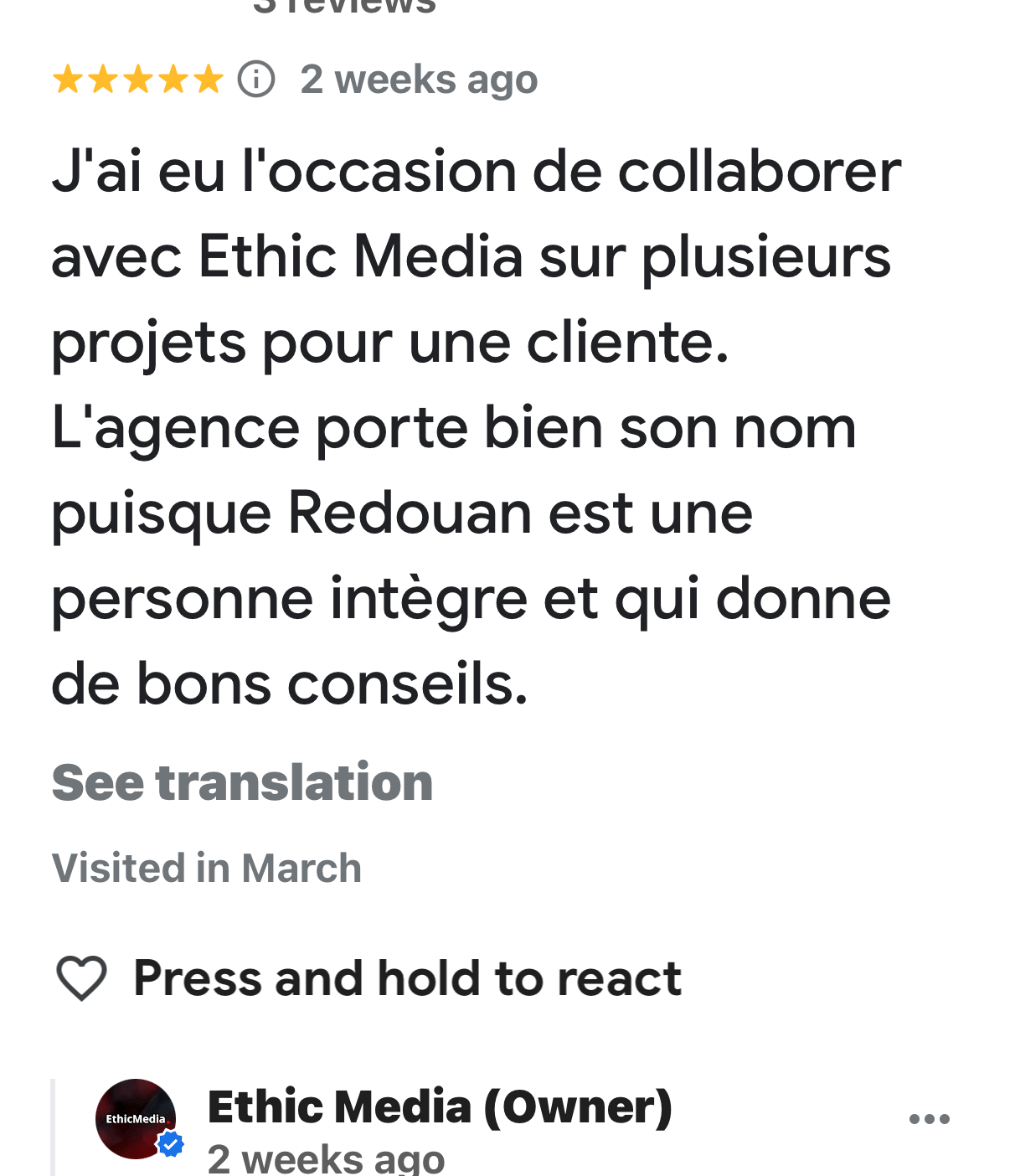The height and width of the screenshot is (1176, 1010).
Task: Click the blue verified badge on avatar
Action: tap(171, 1144)
